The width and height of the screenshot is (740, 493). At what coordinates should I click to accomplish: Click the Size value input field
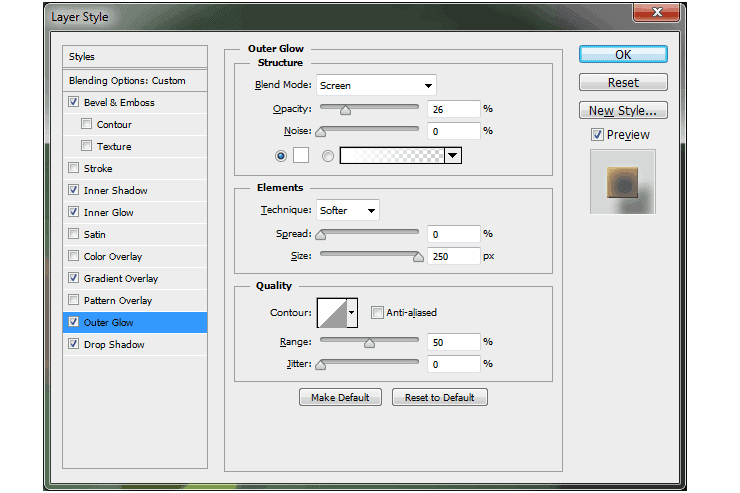tap(454, 256)
